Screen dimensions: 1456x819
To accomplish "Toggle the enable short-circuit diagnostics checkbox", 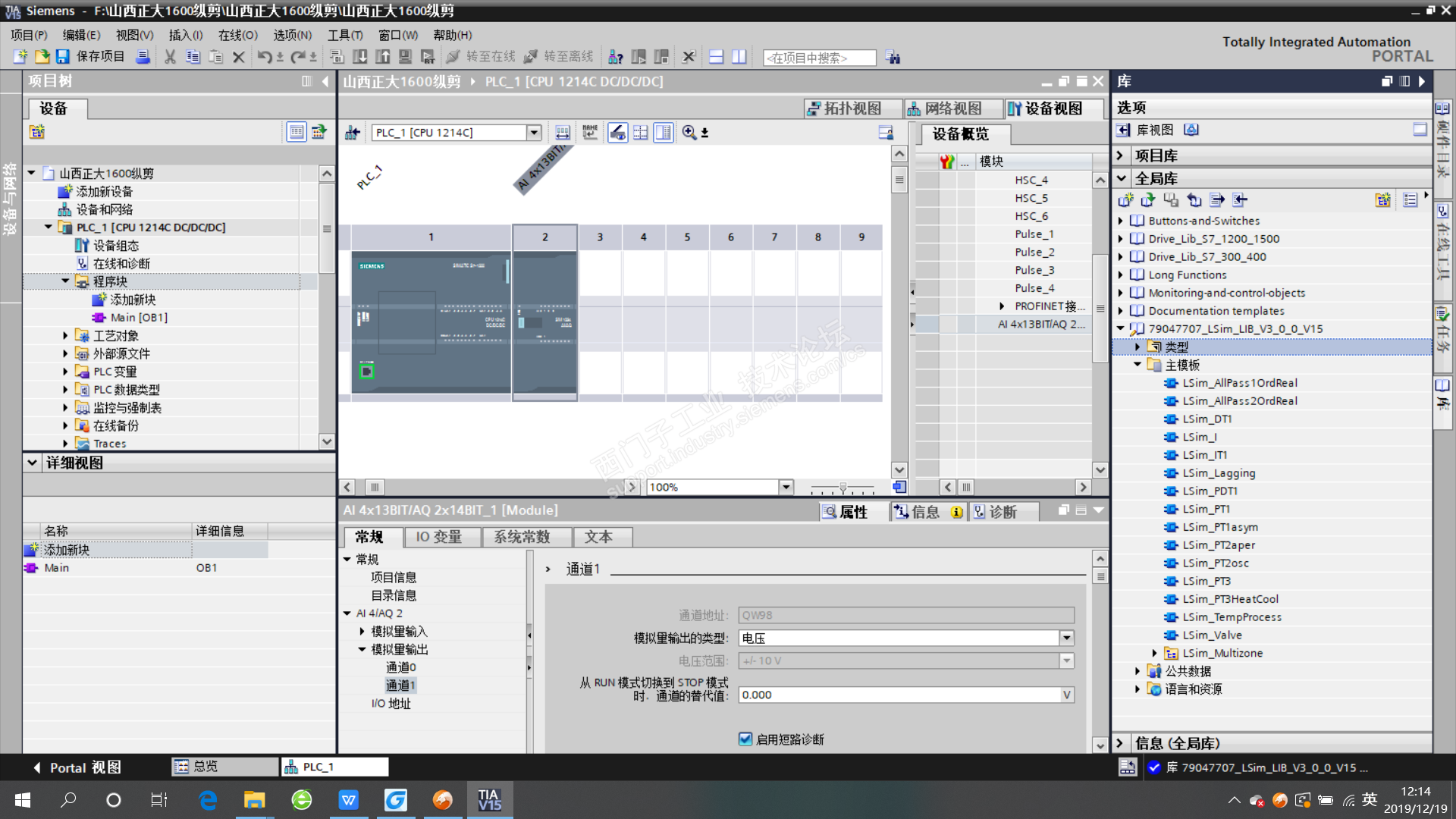I will click(x=745, y=739).
